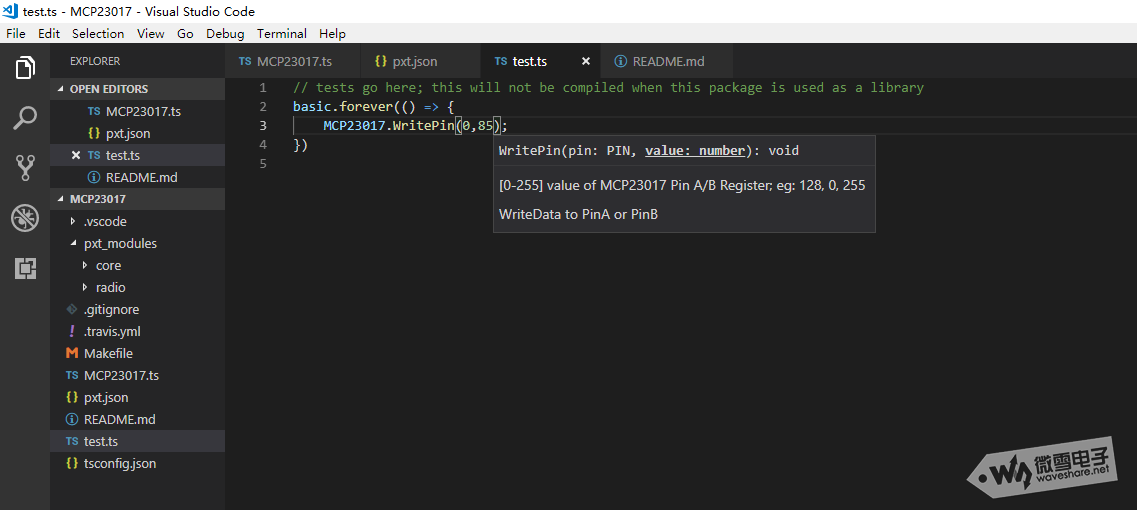Image resolution: width=1137 pixels, height=510 pixels.
Task: Open the Go menu
Action: [x=185, y=33]
